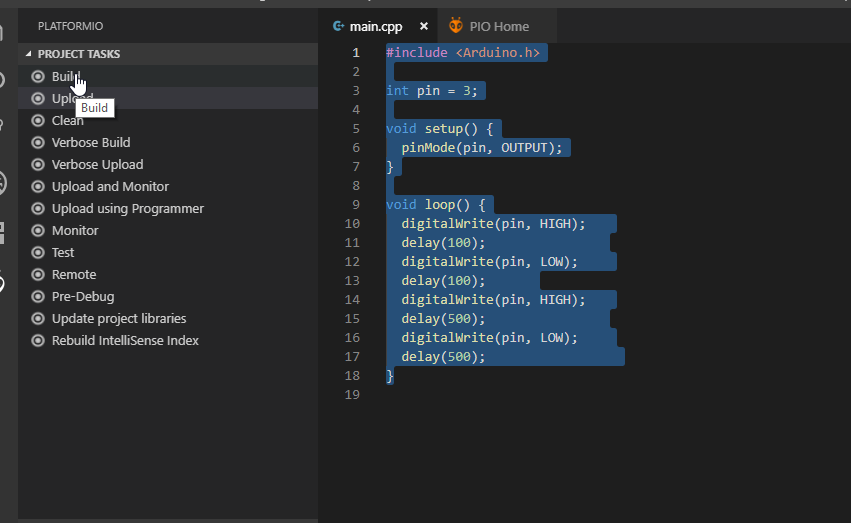The width and height of the screenshot is (851, 523).
Task: Click the Pre-Debug task icon
Action: (38, 296)
